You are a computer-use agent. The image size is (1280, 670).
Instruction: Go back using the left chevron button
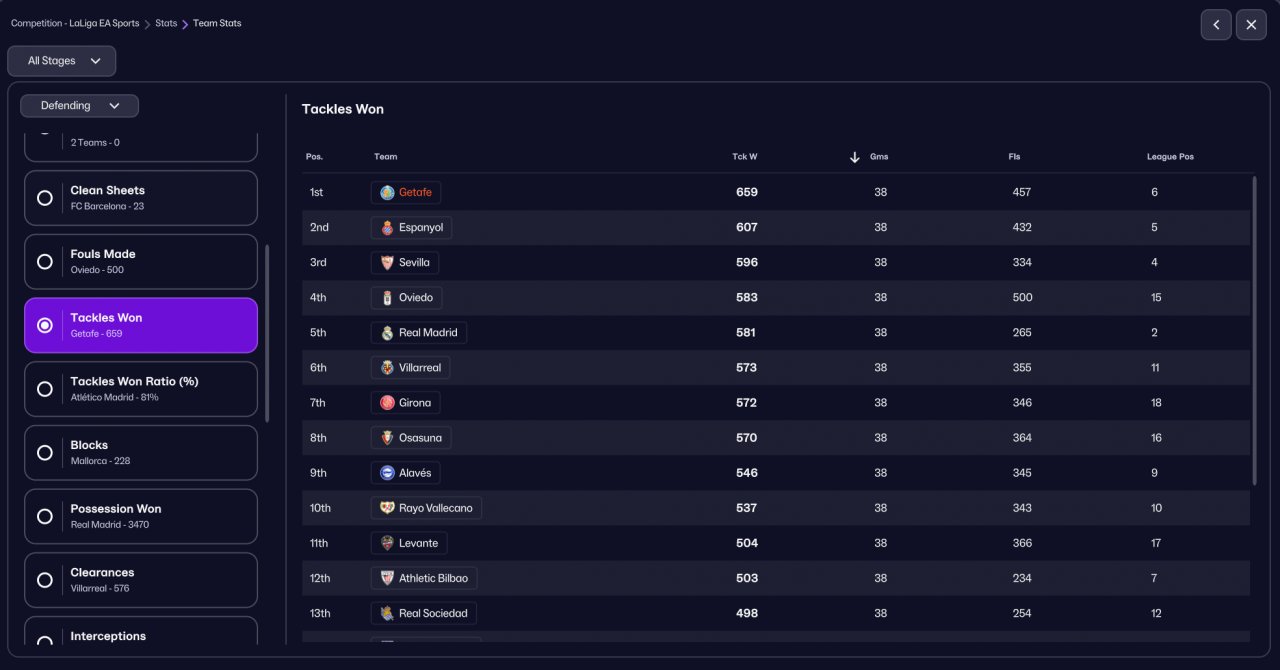[x=1216, y=25]
